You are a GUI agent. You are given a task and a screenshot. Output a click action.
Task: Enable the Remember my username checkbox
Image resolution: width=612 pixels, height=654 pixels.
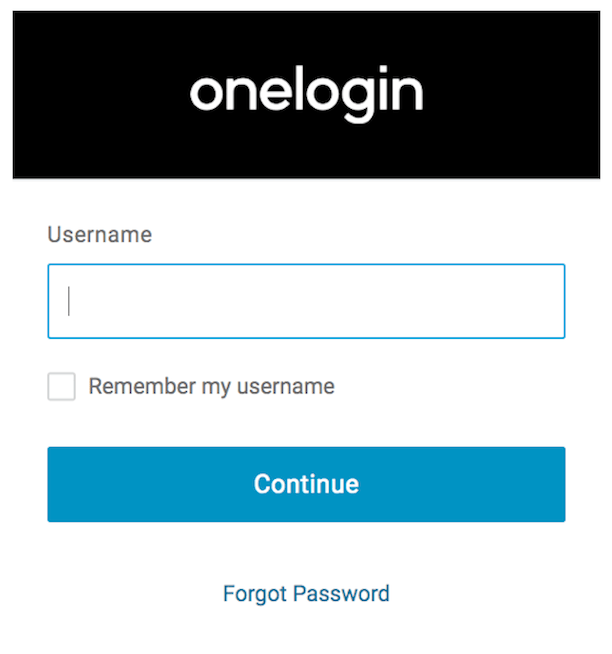point(62,387)
